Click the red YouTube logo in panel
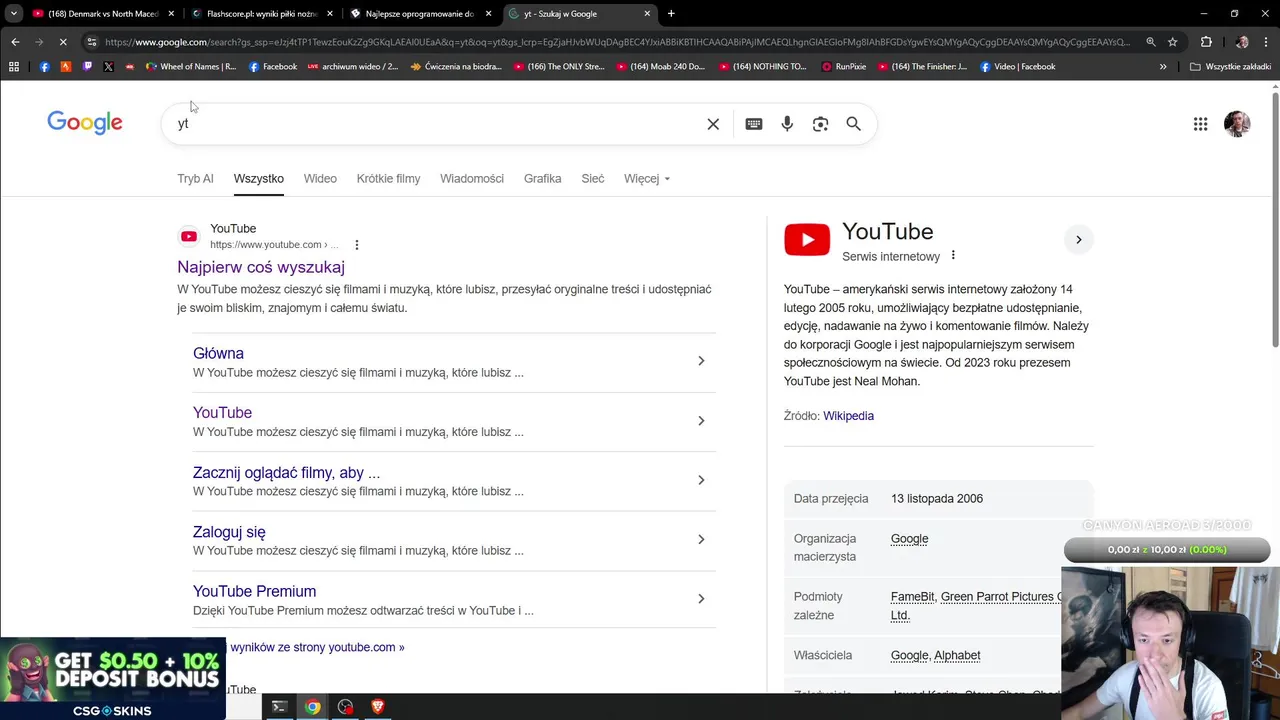 [807, 240]
